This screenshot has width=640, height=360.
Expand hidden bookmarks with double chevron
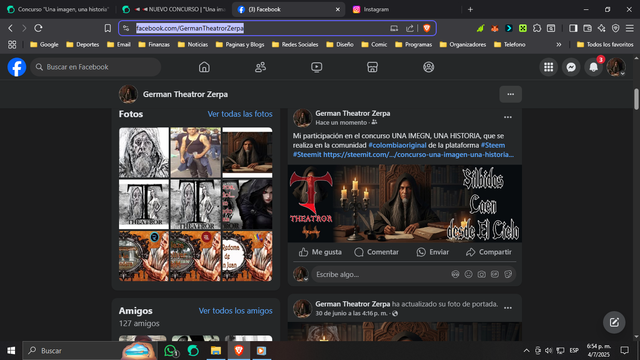(559, 44)
